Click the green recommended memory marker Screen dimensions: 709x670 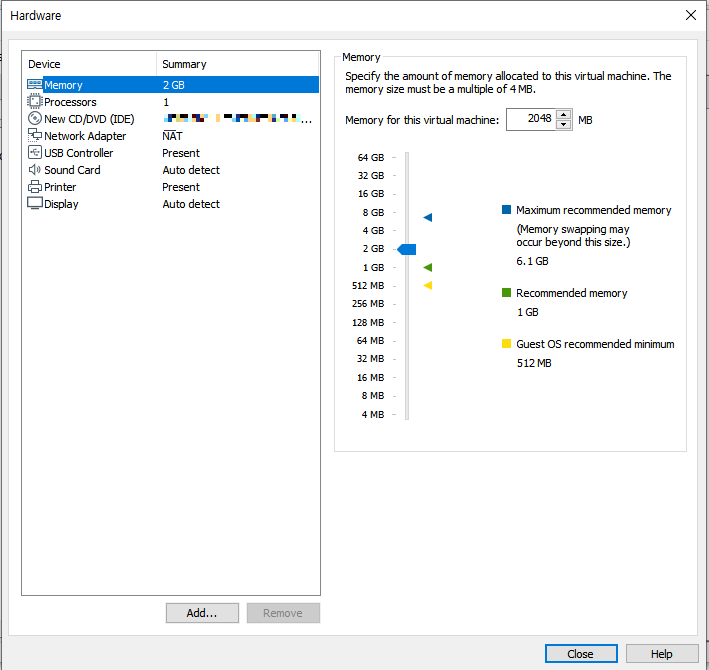428,268
